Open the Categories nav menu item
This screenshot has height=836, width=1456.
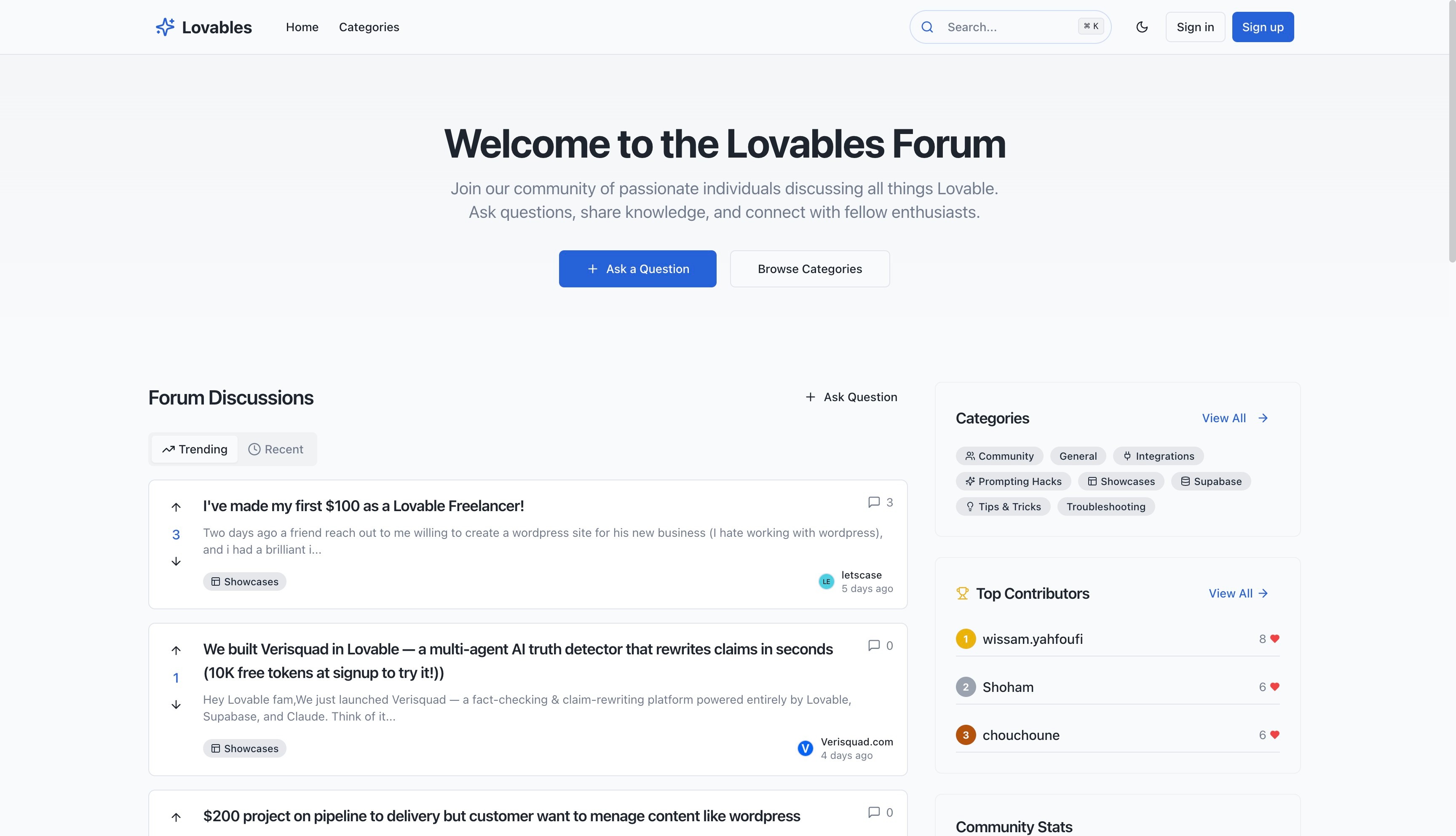point(369,27)
